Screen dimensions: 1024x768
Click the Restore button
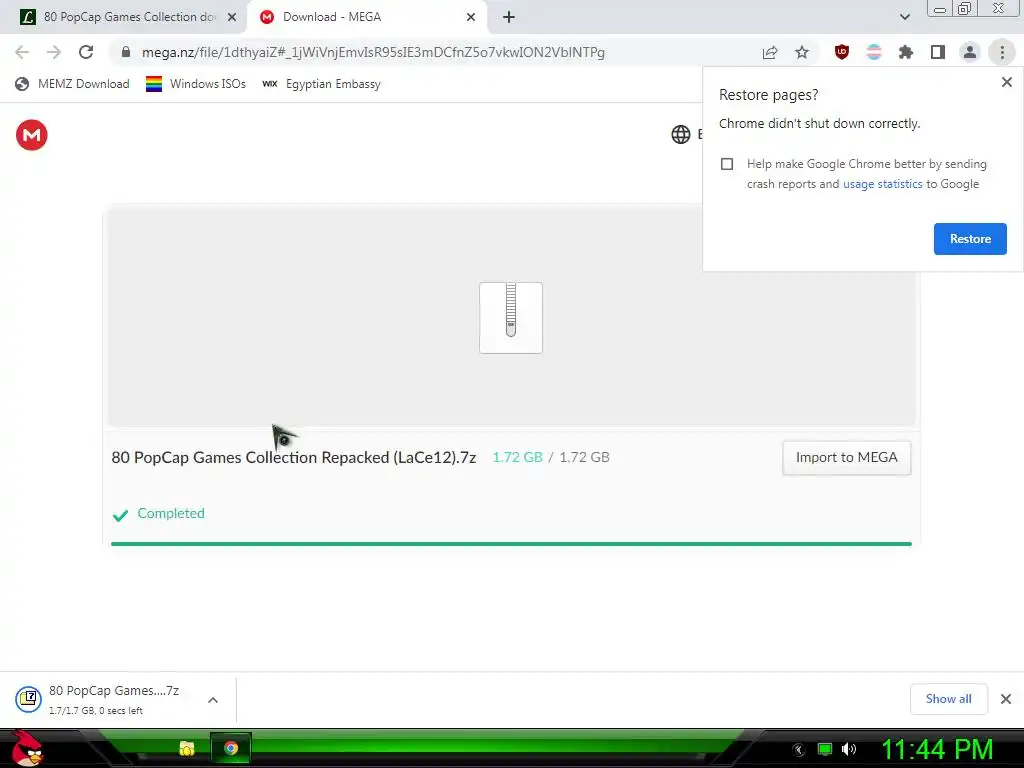pyautogui.click(x=970, y=239)
